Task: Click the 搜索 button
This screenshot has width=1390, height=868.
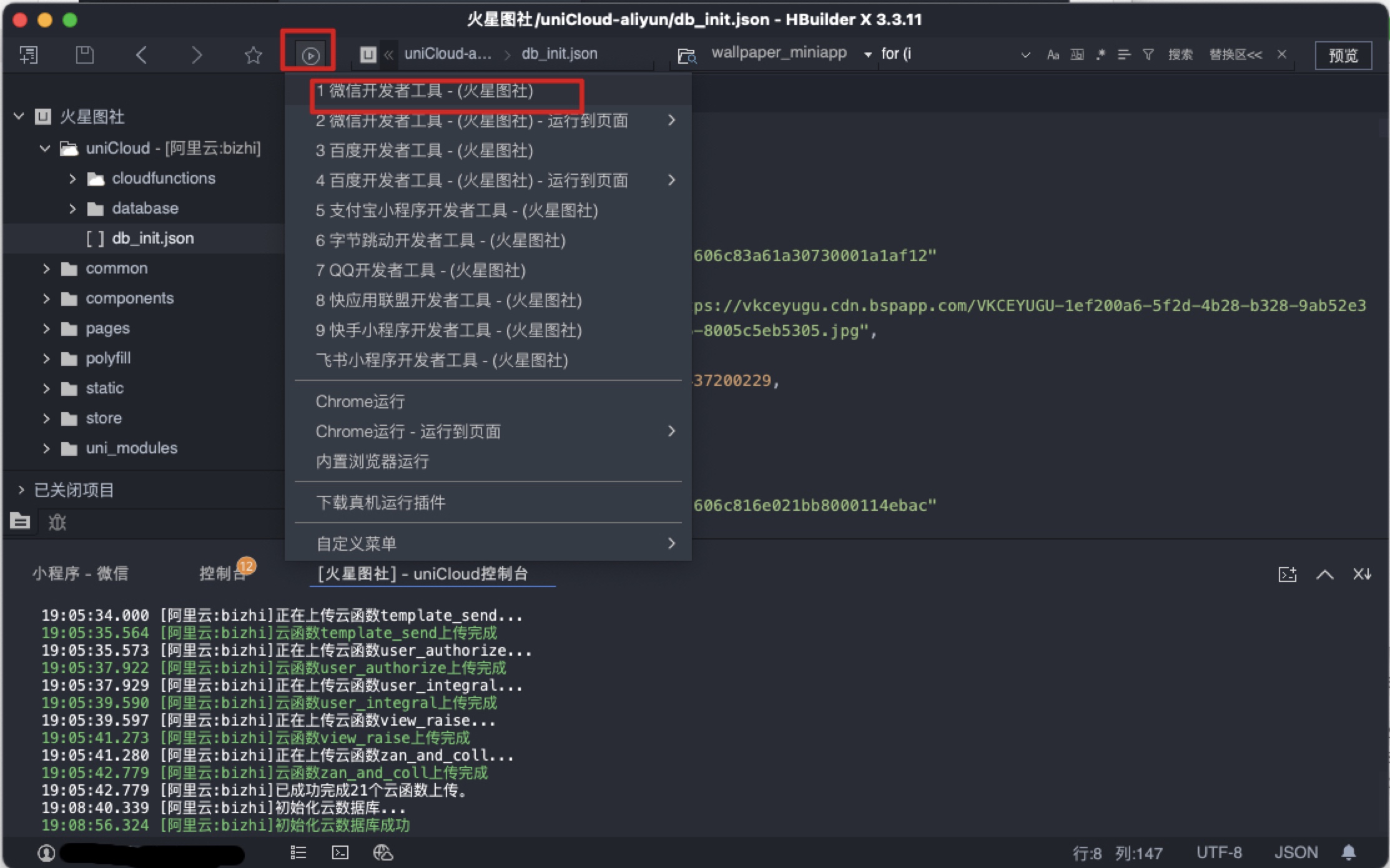Action: (1180, 54)
